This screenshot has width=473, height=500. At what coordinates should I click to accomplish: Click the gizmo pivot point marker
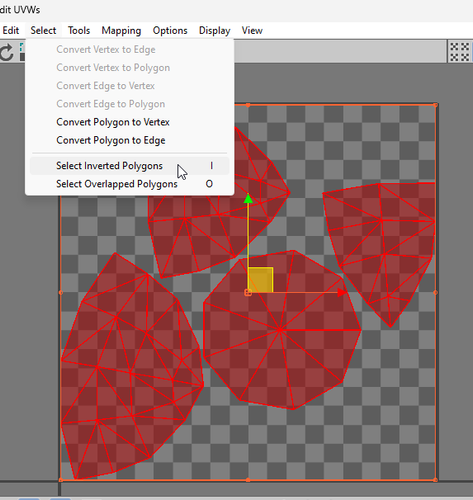[248, 293]
